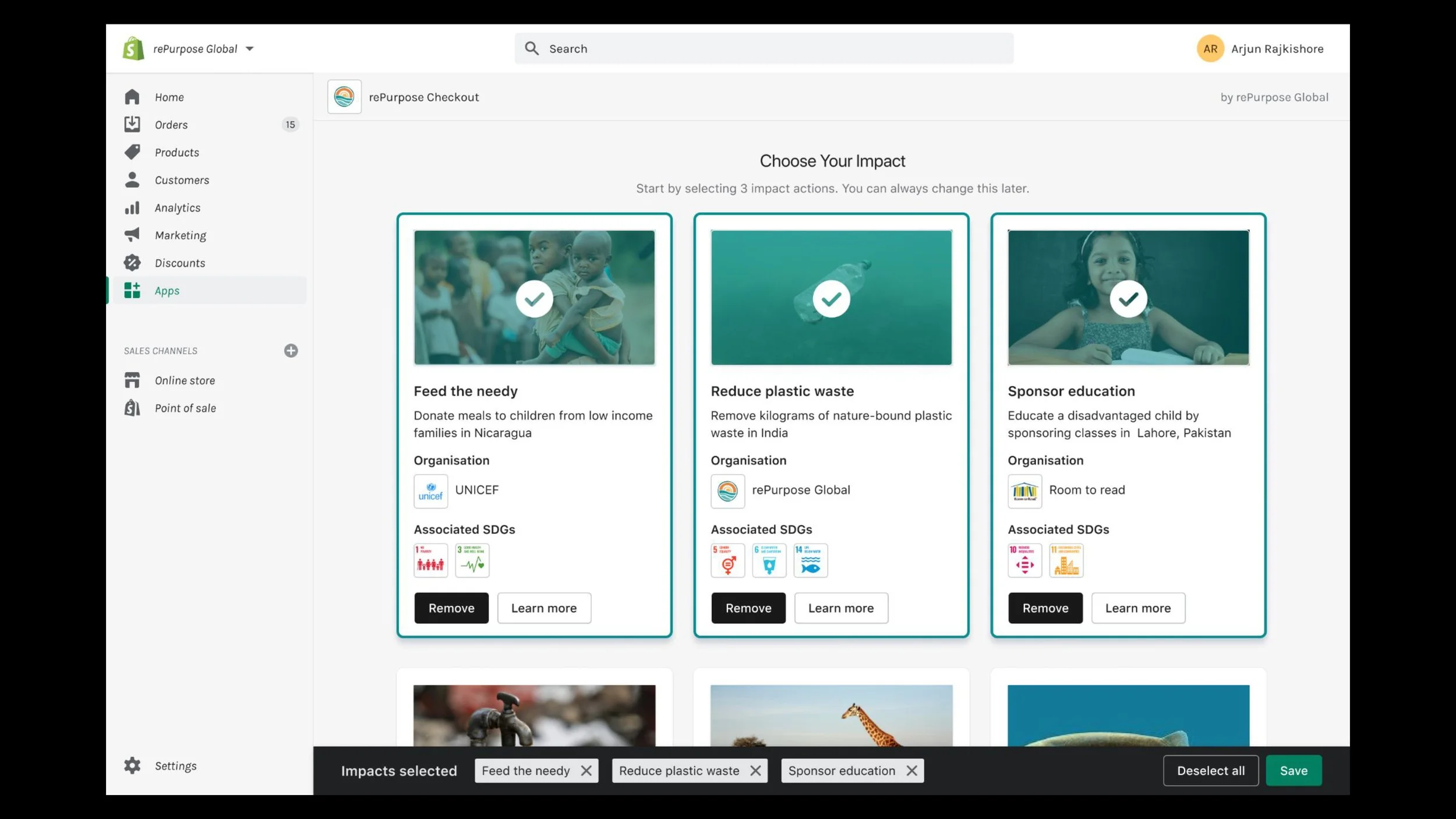
Task: Expand the rePurpose Global store dropdown
Action: [250, 49]
